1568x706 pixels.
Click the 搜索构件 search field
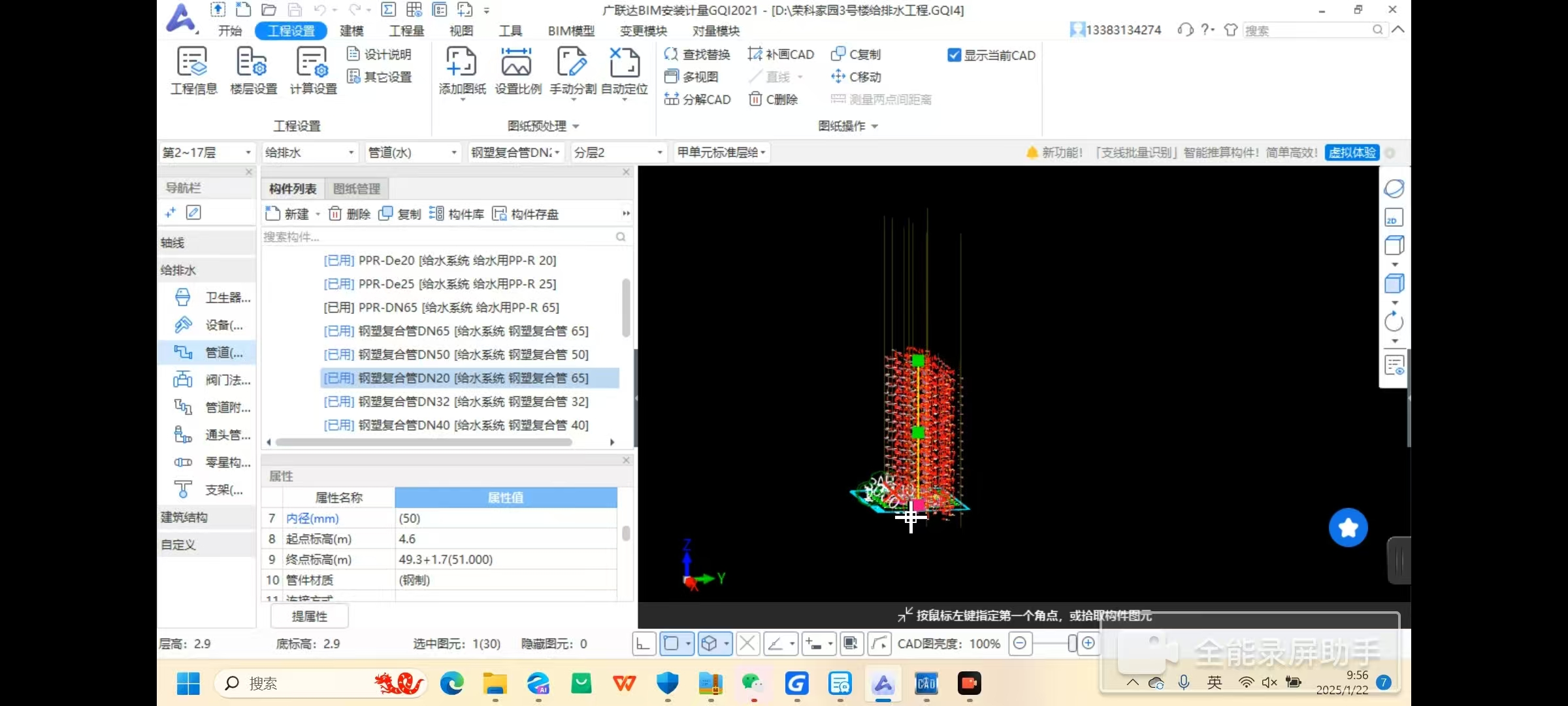click(446, 237)
